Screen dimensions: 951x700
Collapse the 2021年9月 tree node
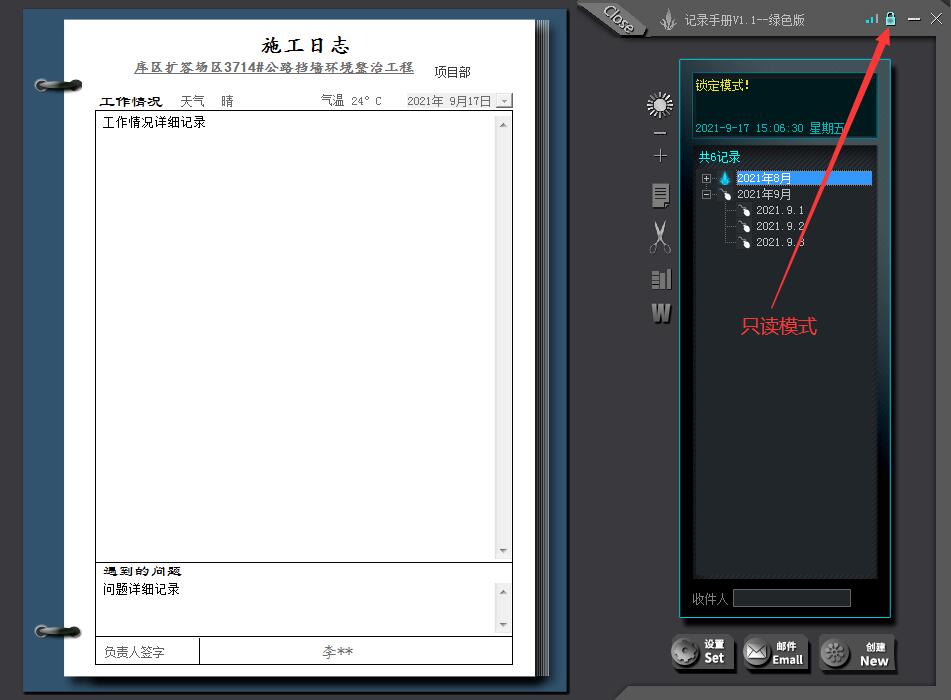click(706, 194)
